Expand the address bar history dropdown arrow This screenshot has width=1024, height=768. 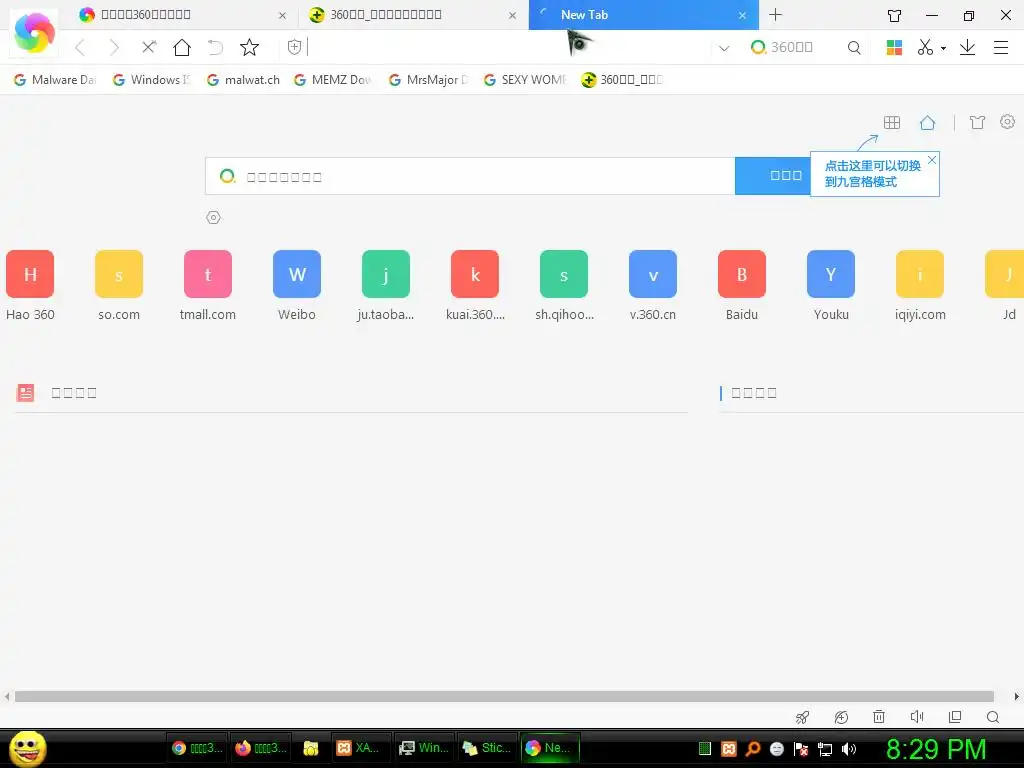click(724, 48)
